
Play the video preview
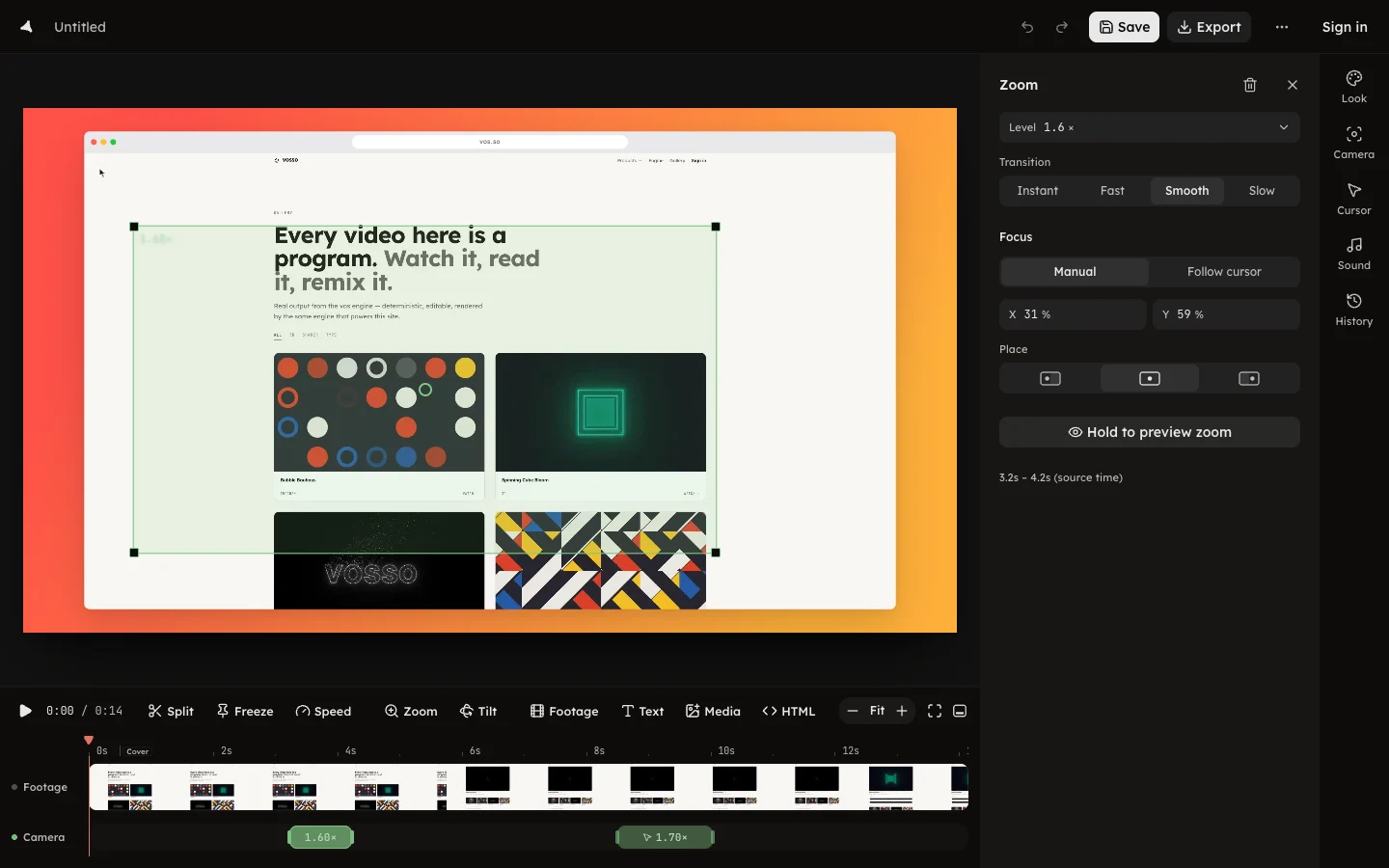(25, 711)
